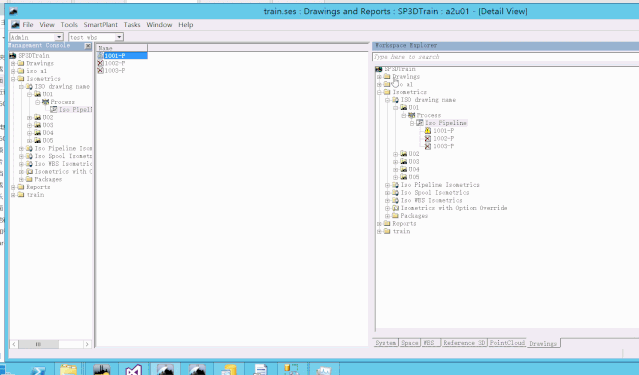Select Drawings label in Management Console tree
This screenshot has width=639, height=375.
pyautogui.click(x=40, y=63)
